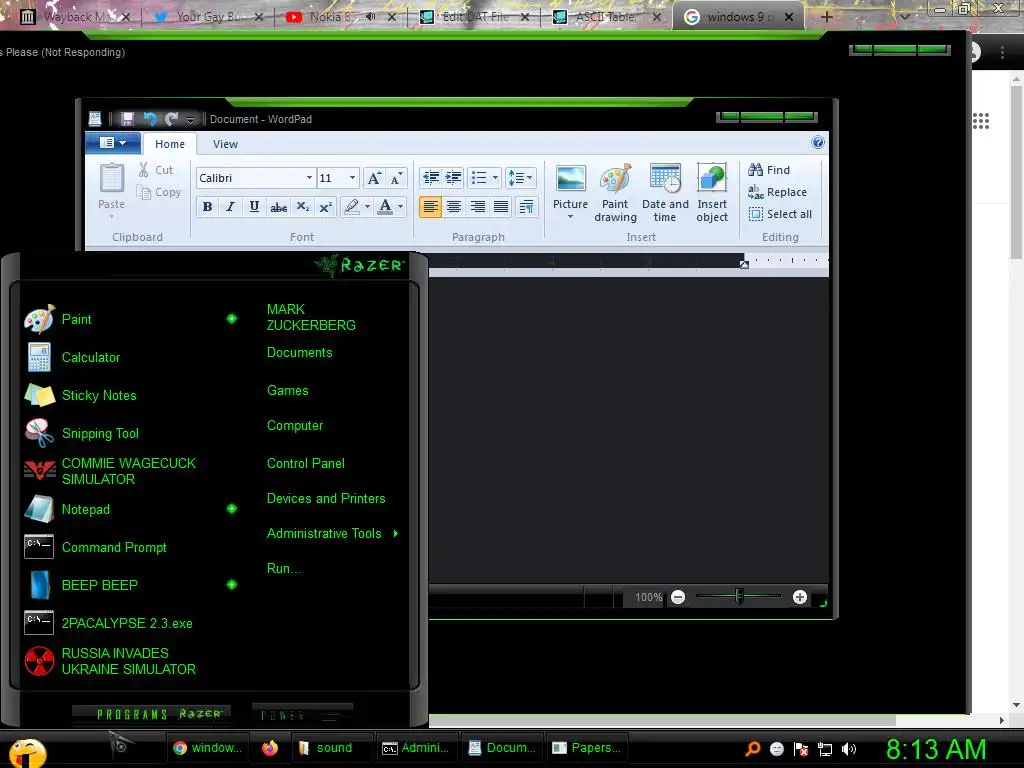Viewport: 1024px width, 768px height.
Task: Align text left in WordPad
Action: (x=430, y=207)
